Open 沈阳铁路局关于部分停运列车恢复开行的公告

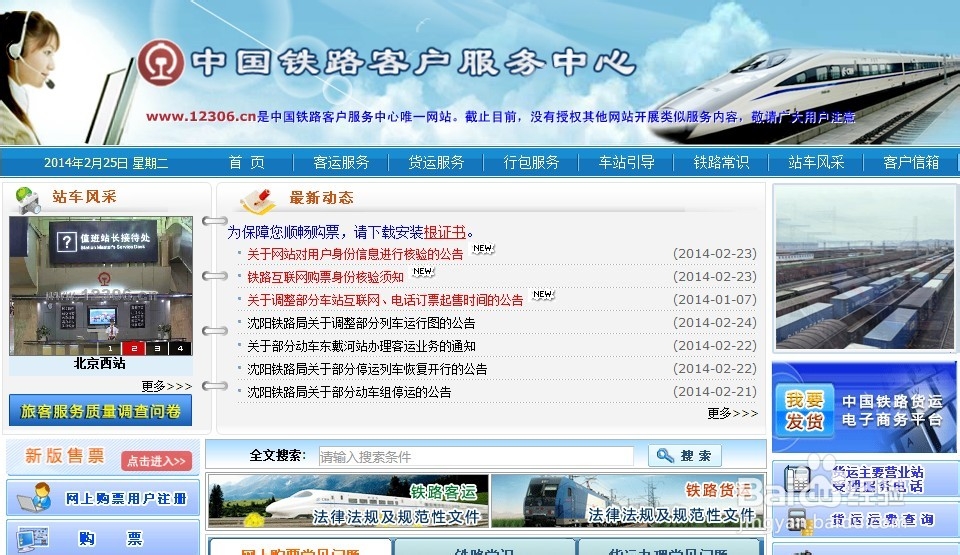[367, 369]
